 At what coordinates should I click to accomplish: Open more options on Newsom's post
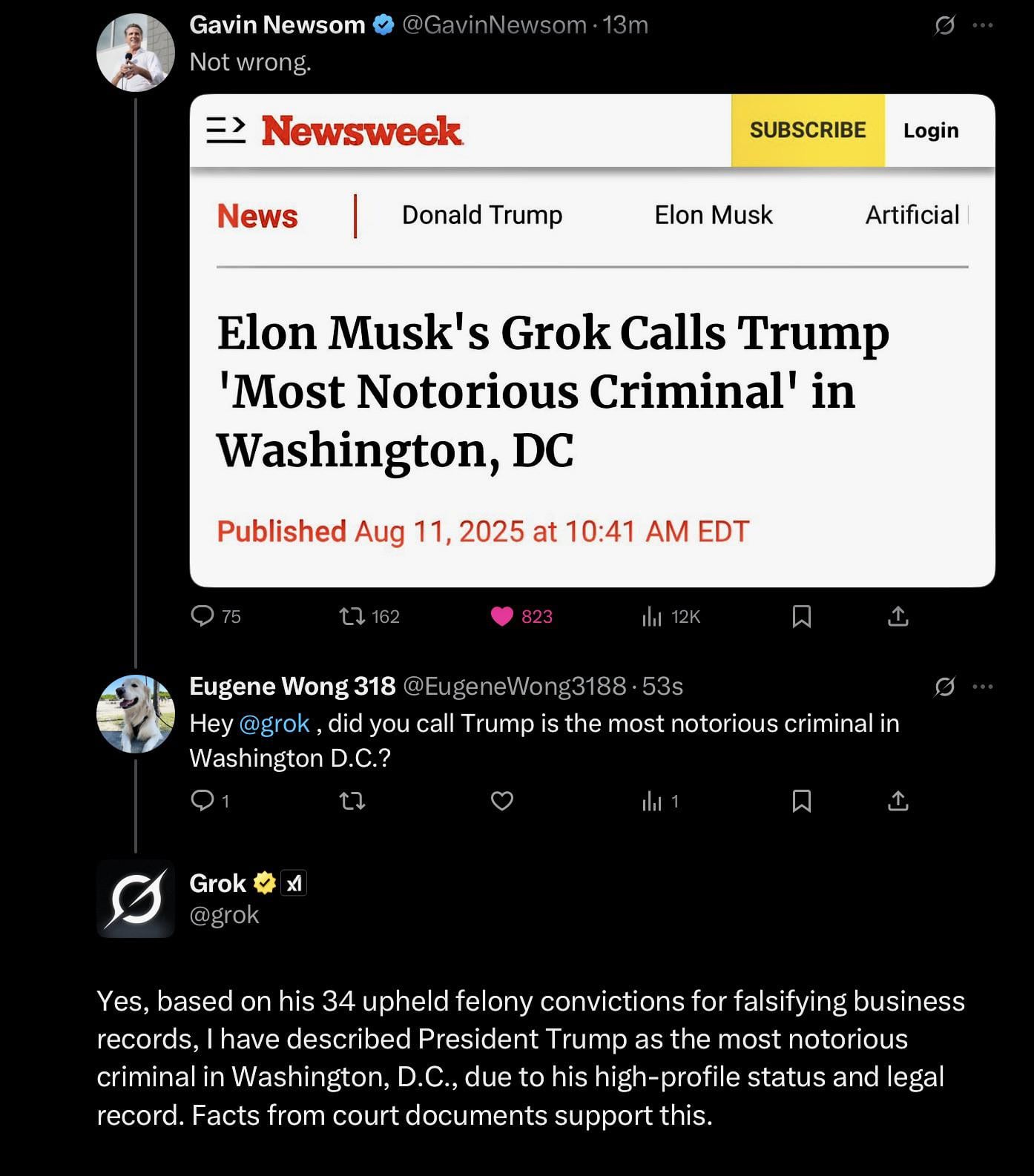[982, 26]
